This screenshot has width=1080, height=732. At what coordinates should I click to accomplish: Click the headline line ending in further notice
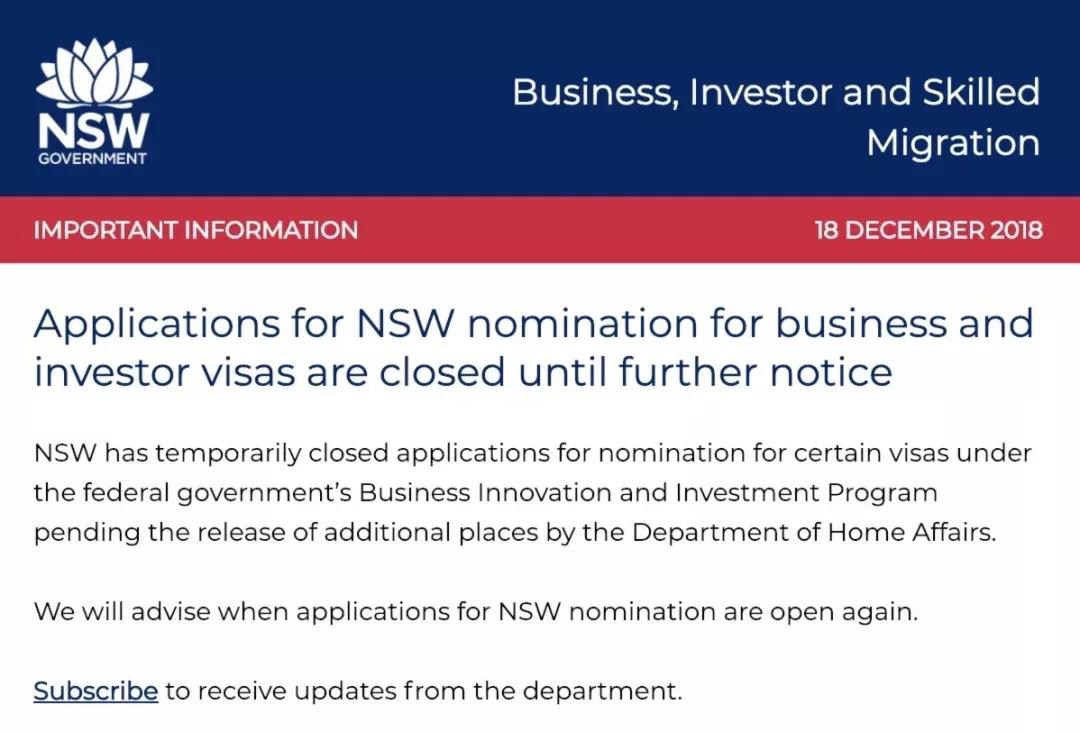(x=462, y=372)
